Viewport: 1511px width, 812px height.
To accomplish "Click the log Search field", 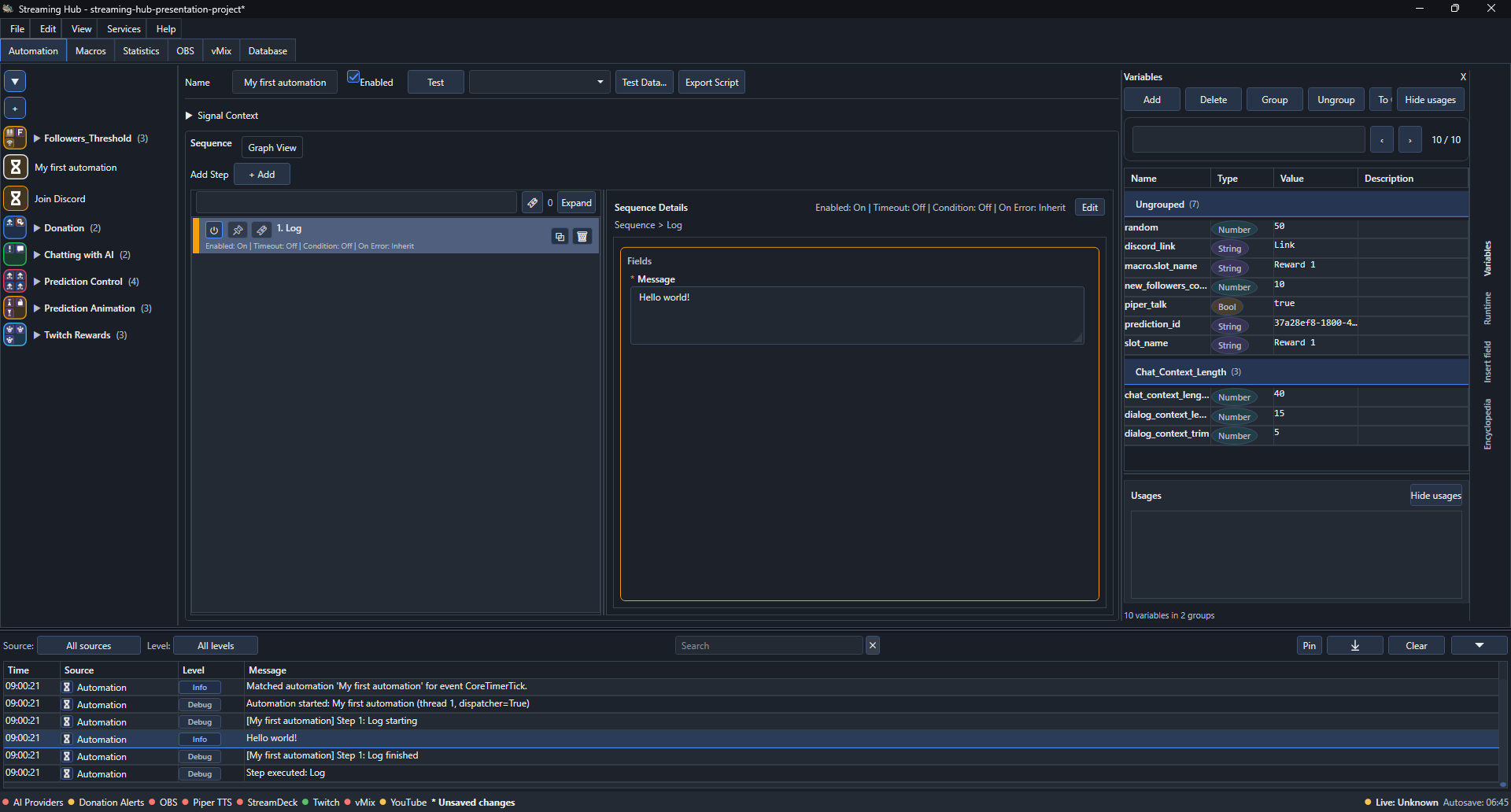I will coord(769,645).
